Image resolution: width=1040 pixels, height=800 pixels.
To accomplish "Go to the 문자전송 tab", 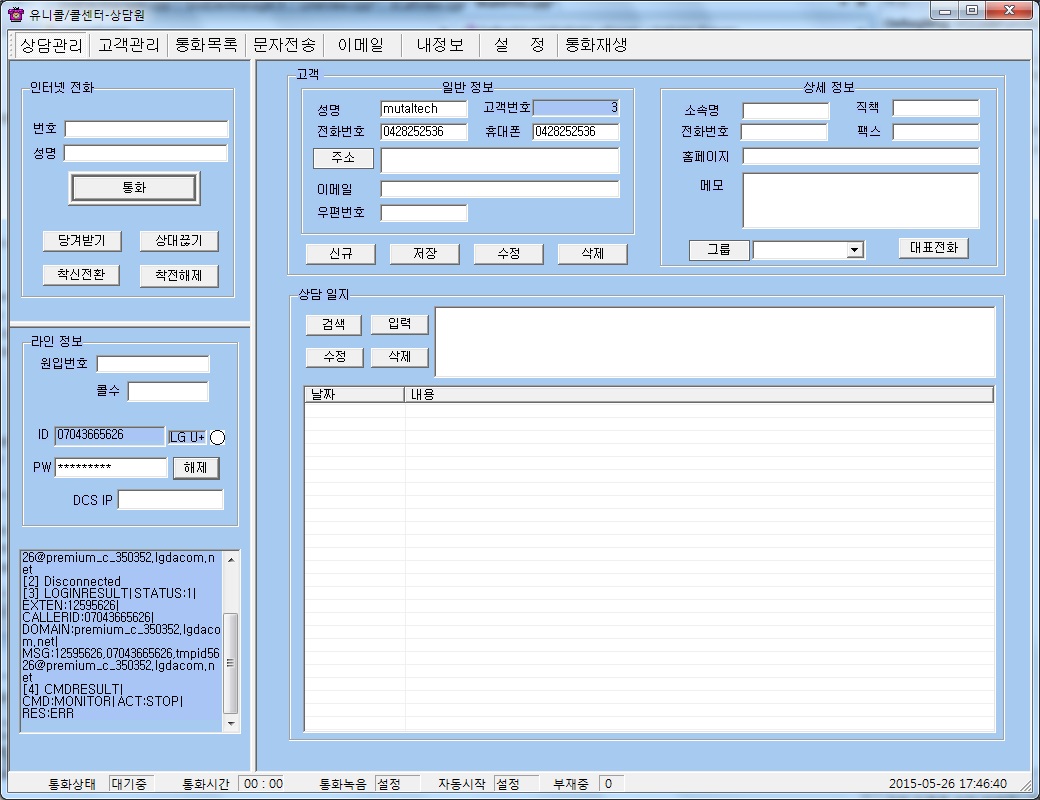I will [x=284, y=45].
